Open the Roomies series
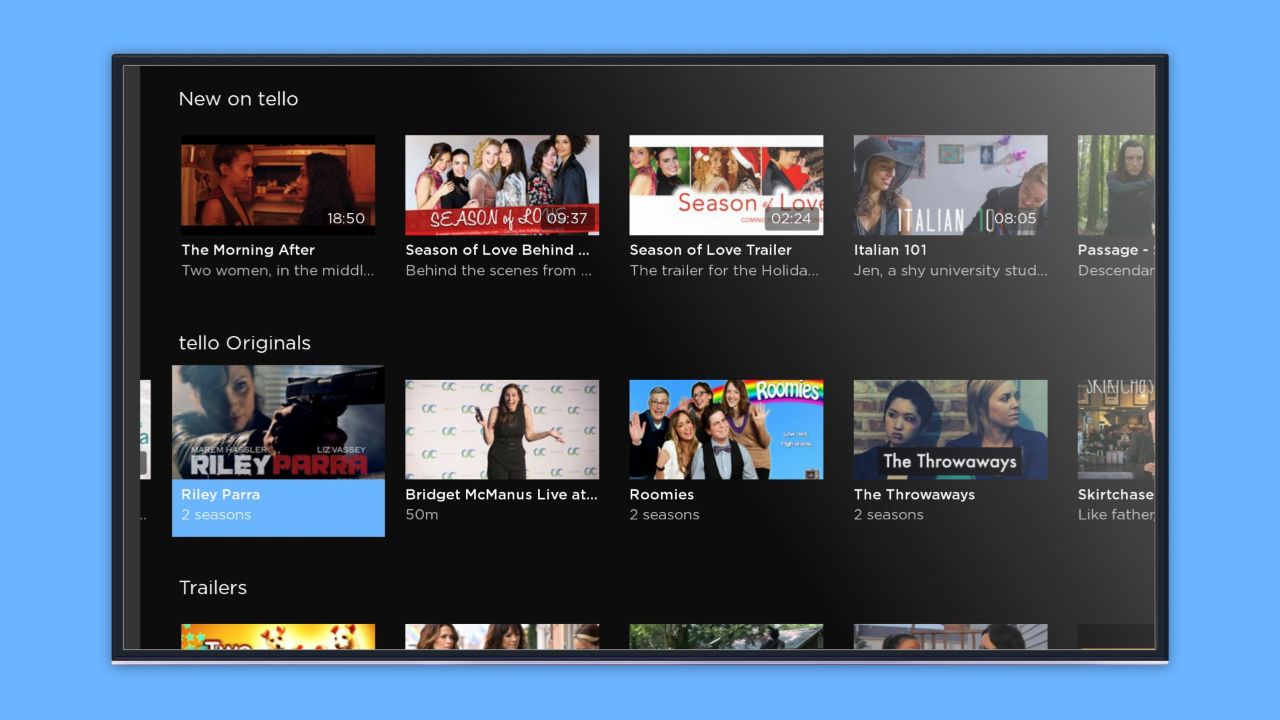 [726, 429]
